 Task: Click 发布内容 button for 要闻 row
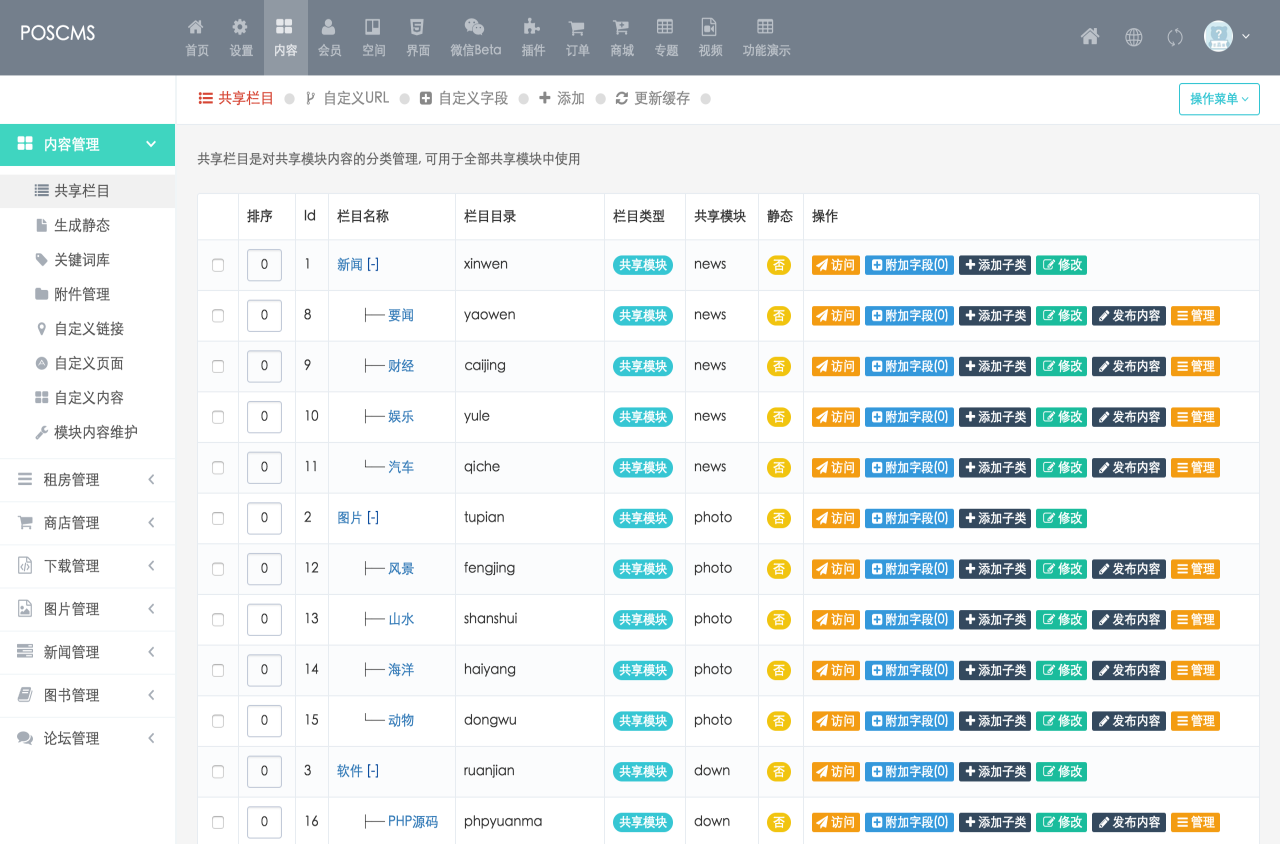pos(1128,316)
